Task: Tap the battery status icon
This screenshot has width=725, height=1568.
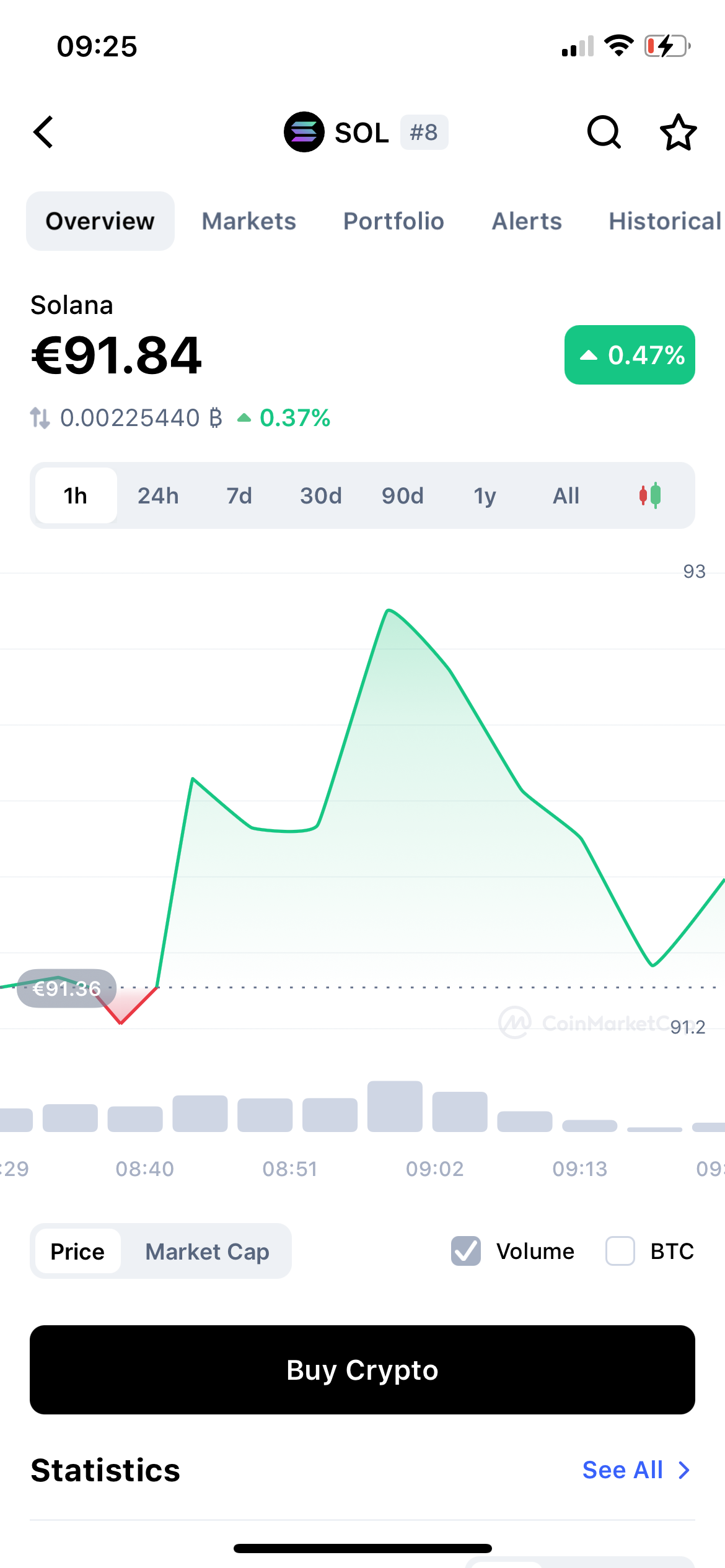Action: (667, 46)
